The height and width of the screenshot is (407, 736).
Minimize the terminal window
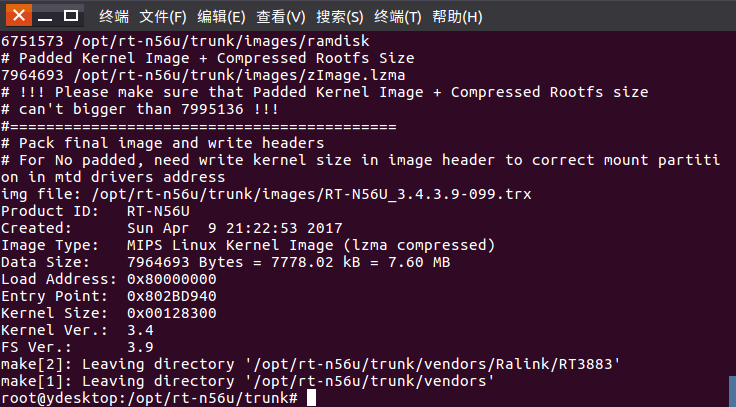[45, 16]
